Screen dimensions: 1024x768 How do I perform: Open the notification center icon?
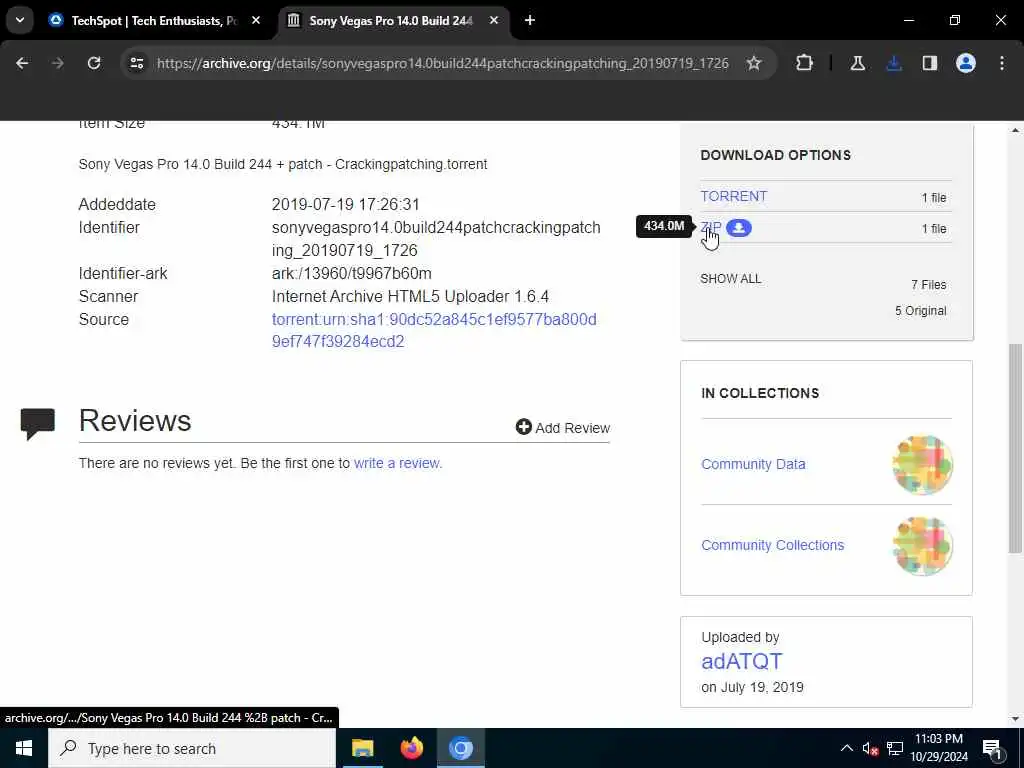pyautogui.click(x=992, y=748)
